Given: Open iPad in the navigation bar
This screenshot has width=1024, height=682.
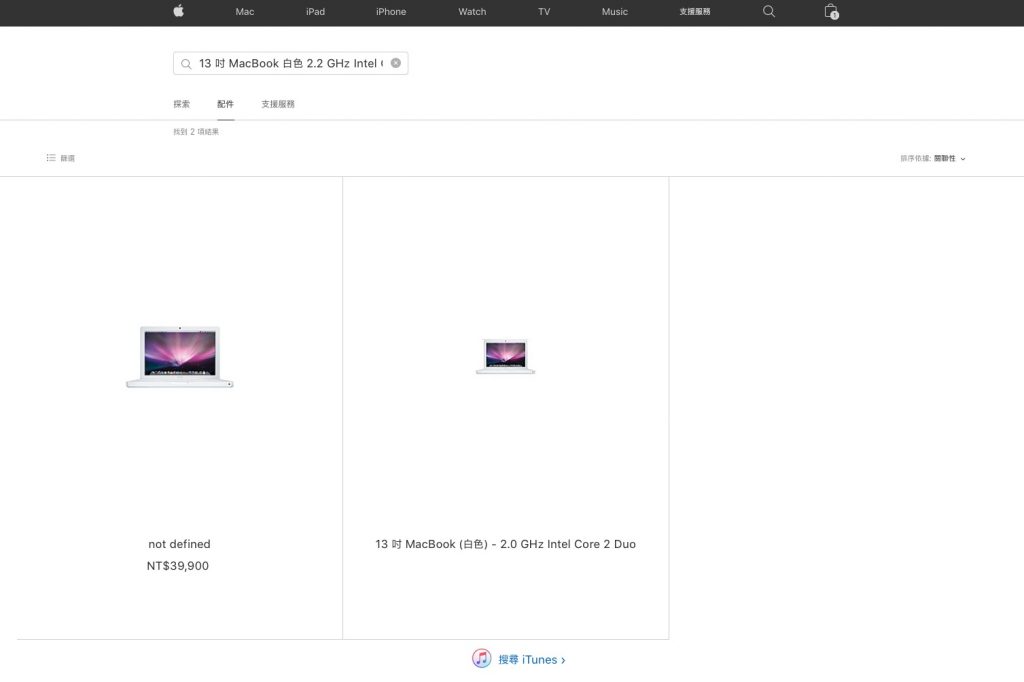Looking at the screenshot, I should pyautogui.click(x=315, y=12).
